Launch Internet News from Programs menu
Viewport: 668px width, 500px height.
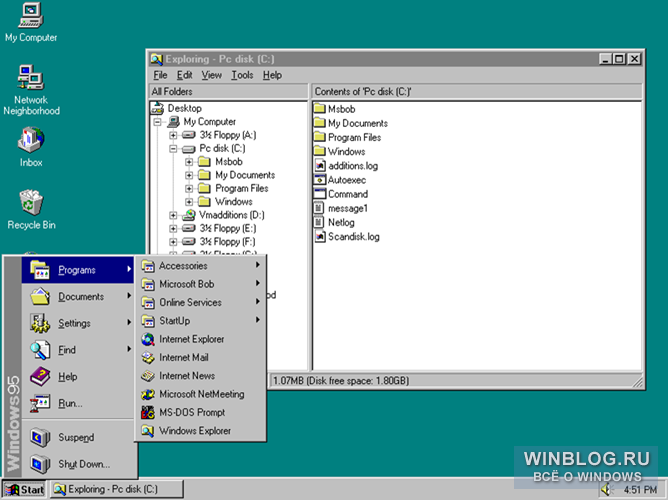(x=201, y=376)
